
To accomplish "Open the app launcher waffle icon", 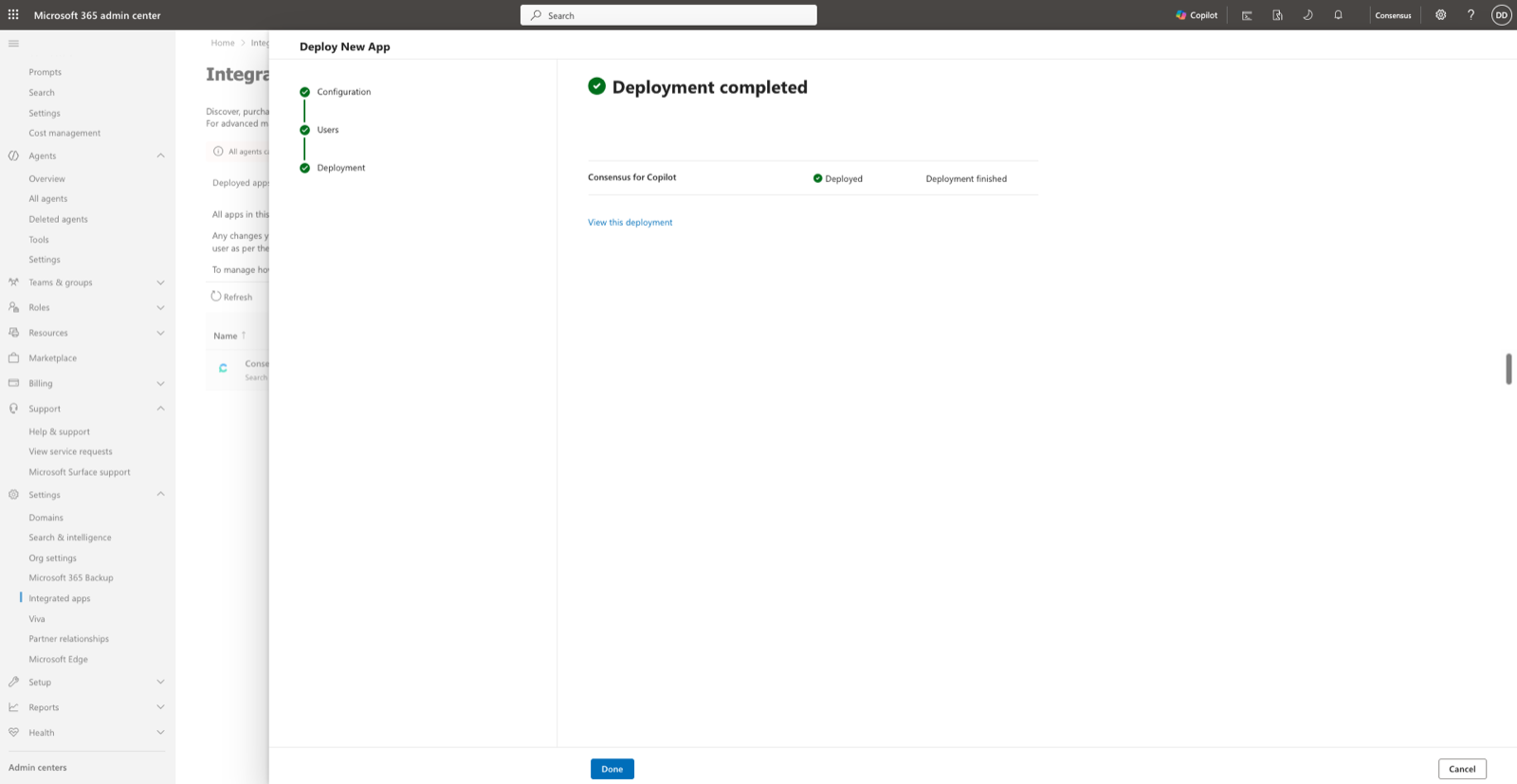I will click(13, 15).
